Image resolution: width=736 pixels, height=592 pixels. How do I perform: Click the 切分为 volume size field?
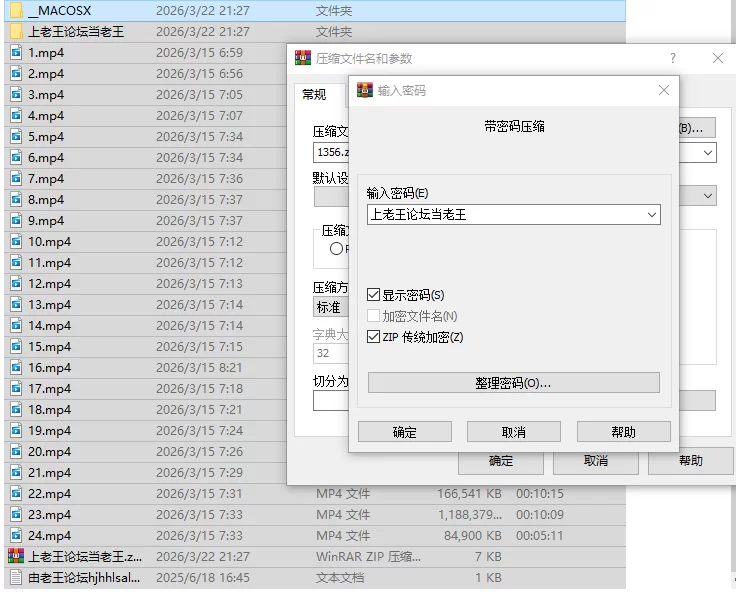(331, 400)
